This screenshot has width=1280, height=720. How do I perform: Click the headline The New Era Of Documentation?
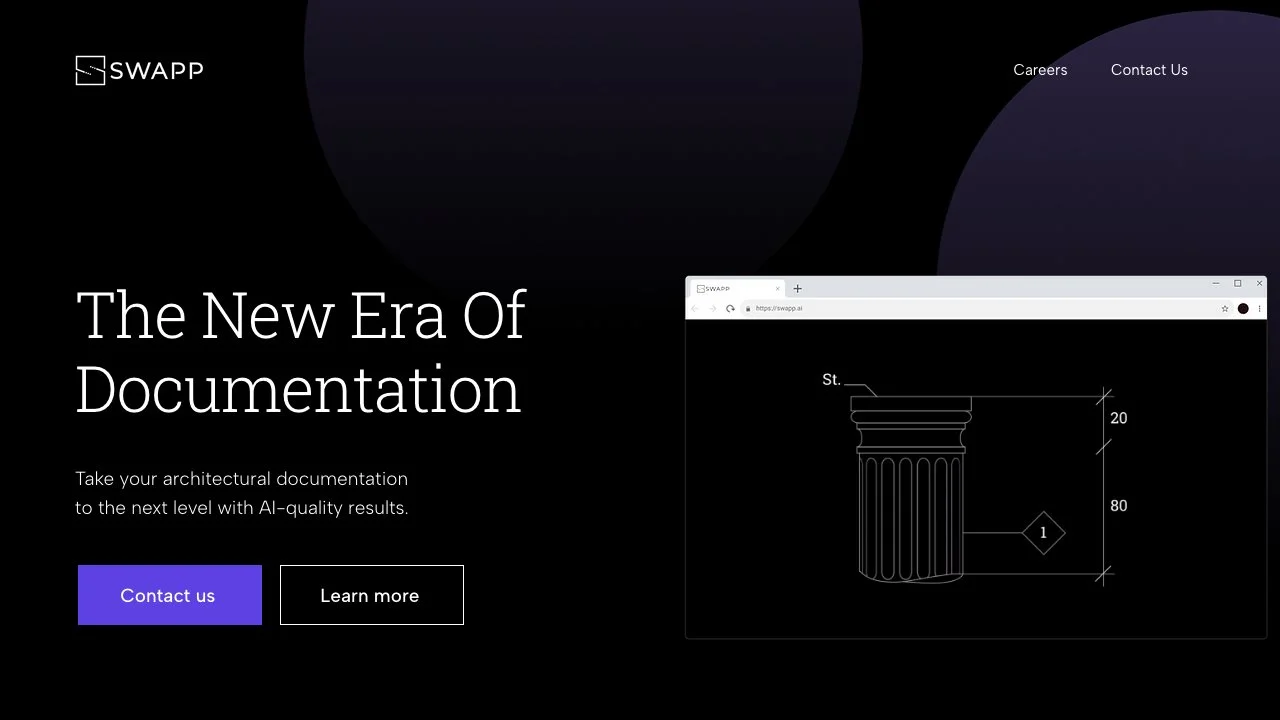pos(301,352)
